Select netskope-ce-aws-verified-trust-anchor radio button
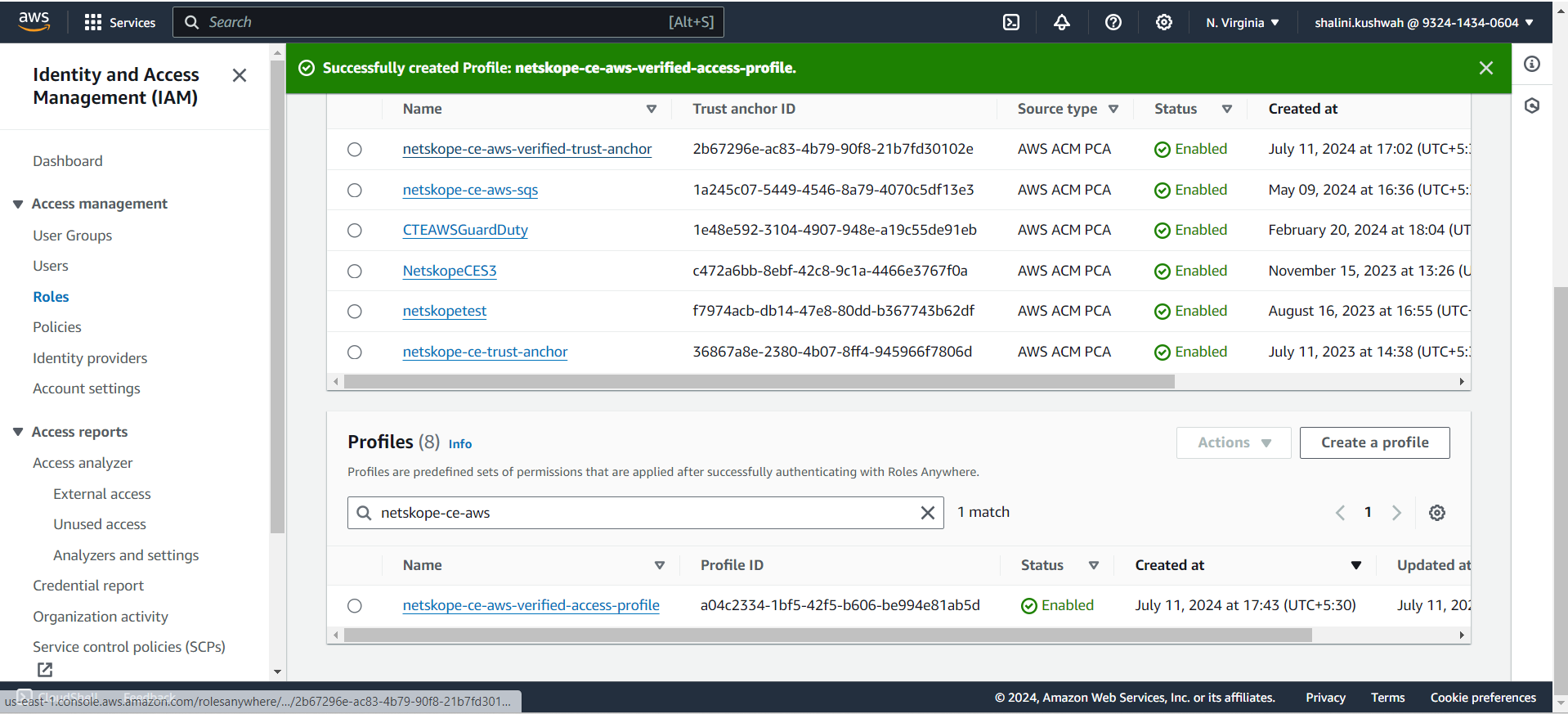This screenshot has width=1568, height=714. pos(355,150)
